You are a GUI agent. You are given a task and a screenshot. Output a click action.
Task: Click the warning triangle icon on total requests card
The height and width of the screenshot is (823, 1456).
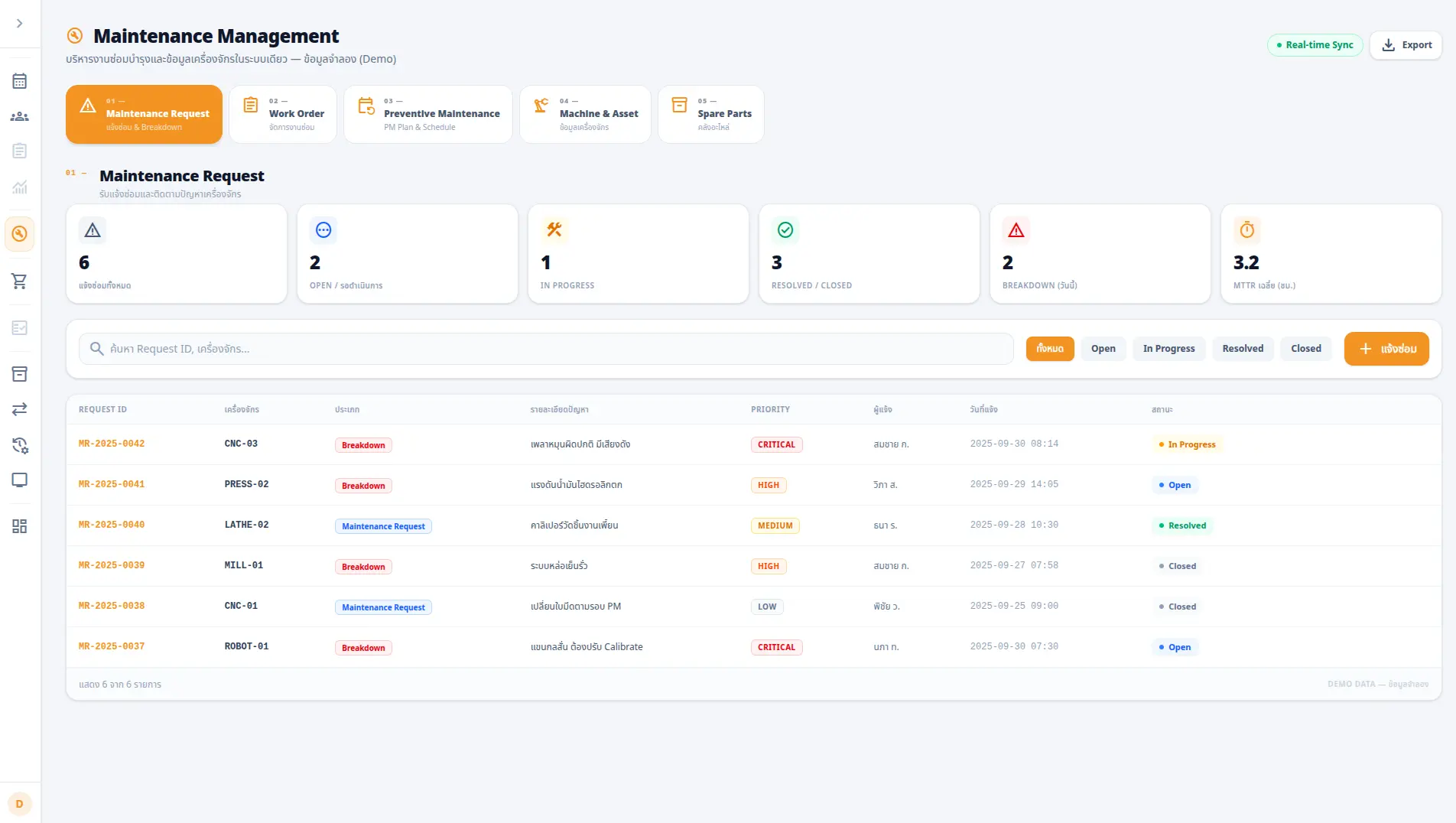pyautogui.click(x=93, y=229)
